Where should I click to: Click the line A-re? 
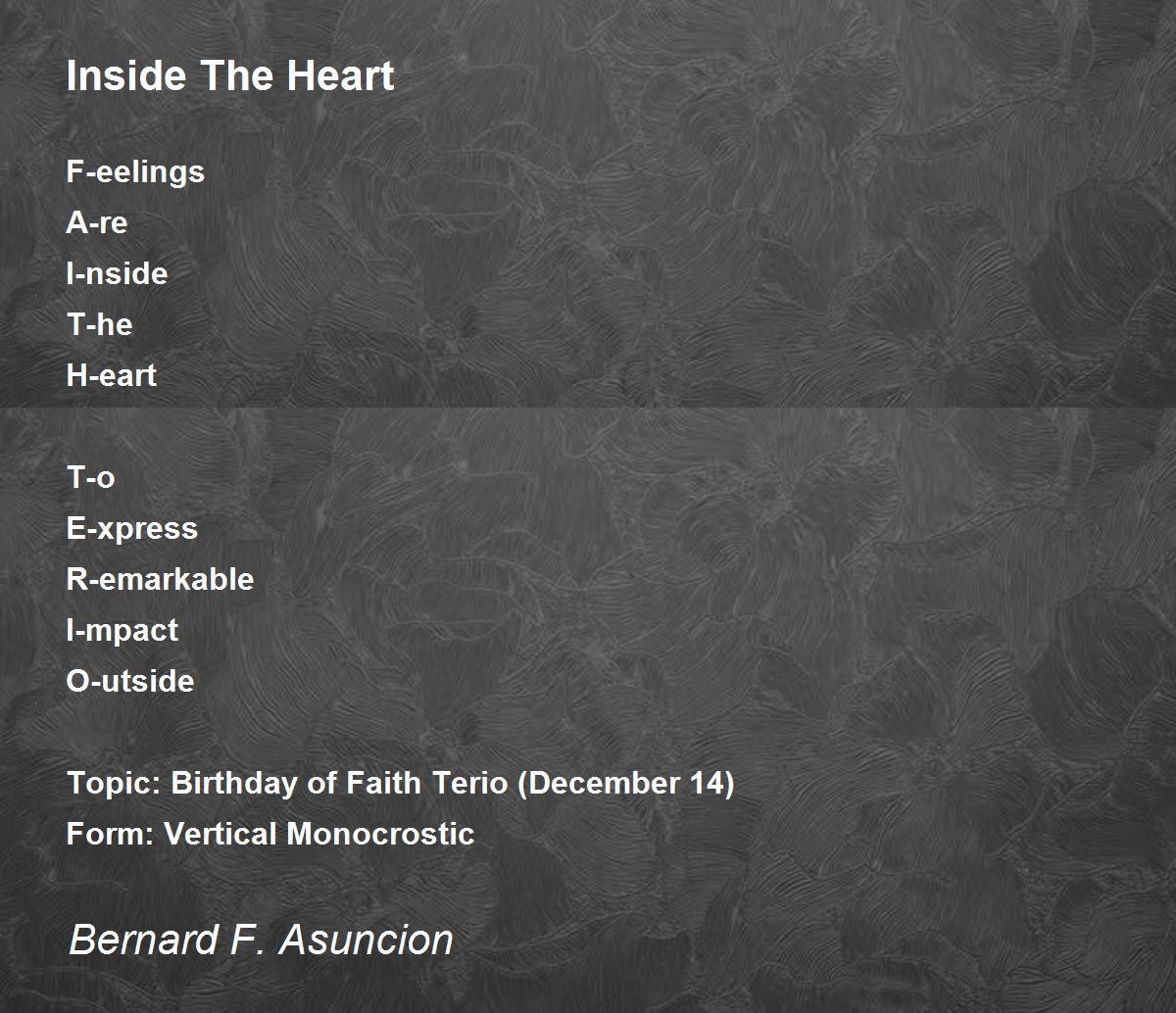pyautogui.click(x=97, y=222)
